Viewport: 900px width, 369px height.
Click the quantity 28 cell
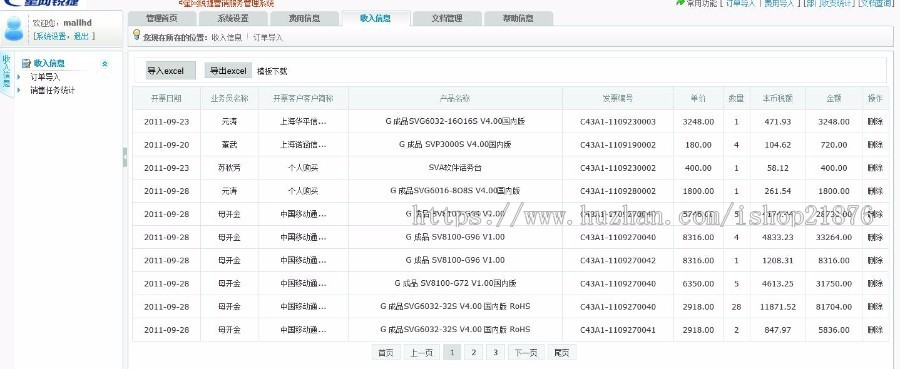click(x=736, y=306)
